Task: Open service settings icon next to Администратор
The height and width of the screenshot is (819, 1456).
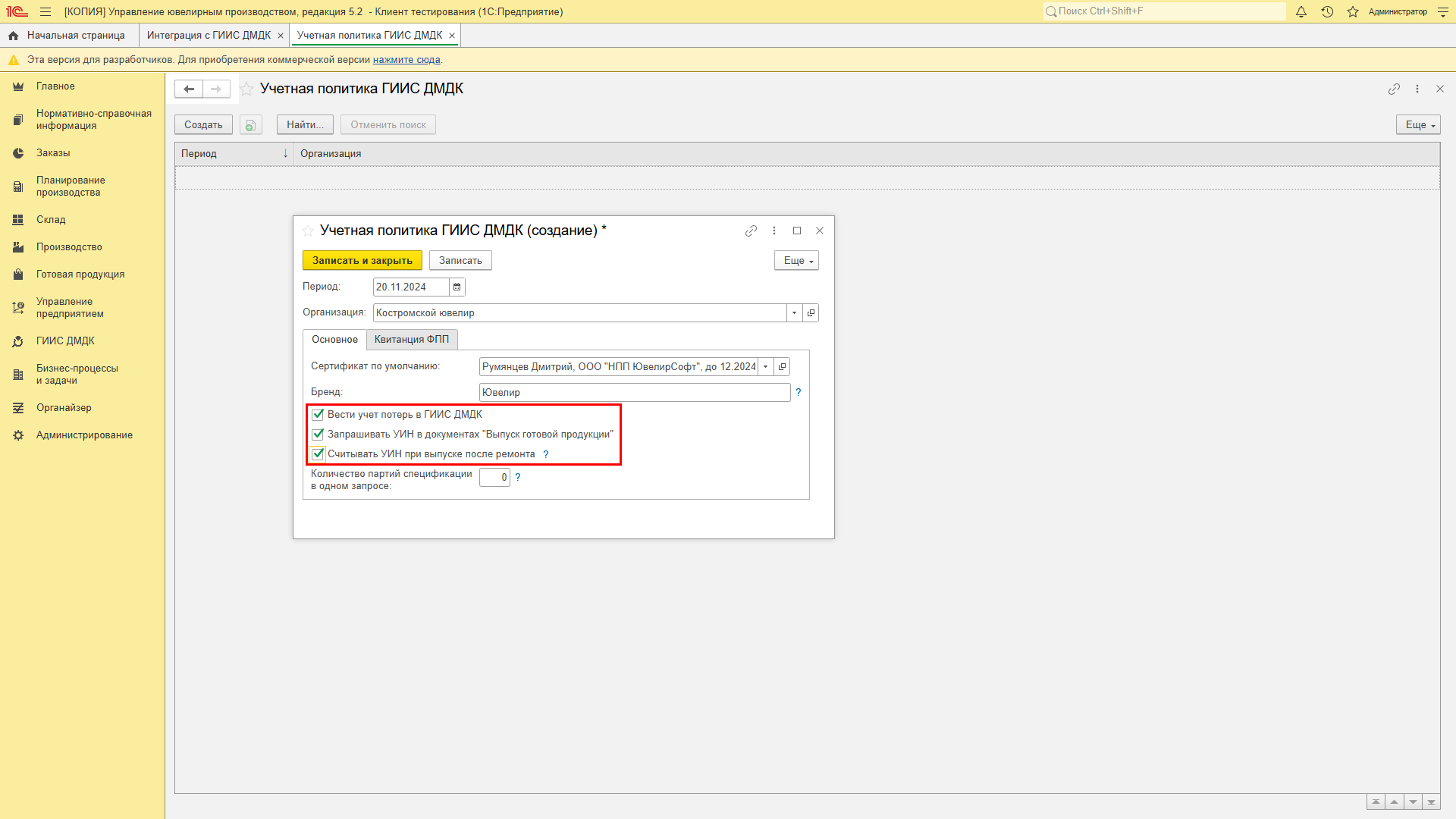Action: (x=1443, y=11)
